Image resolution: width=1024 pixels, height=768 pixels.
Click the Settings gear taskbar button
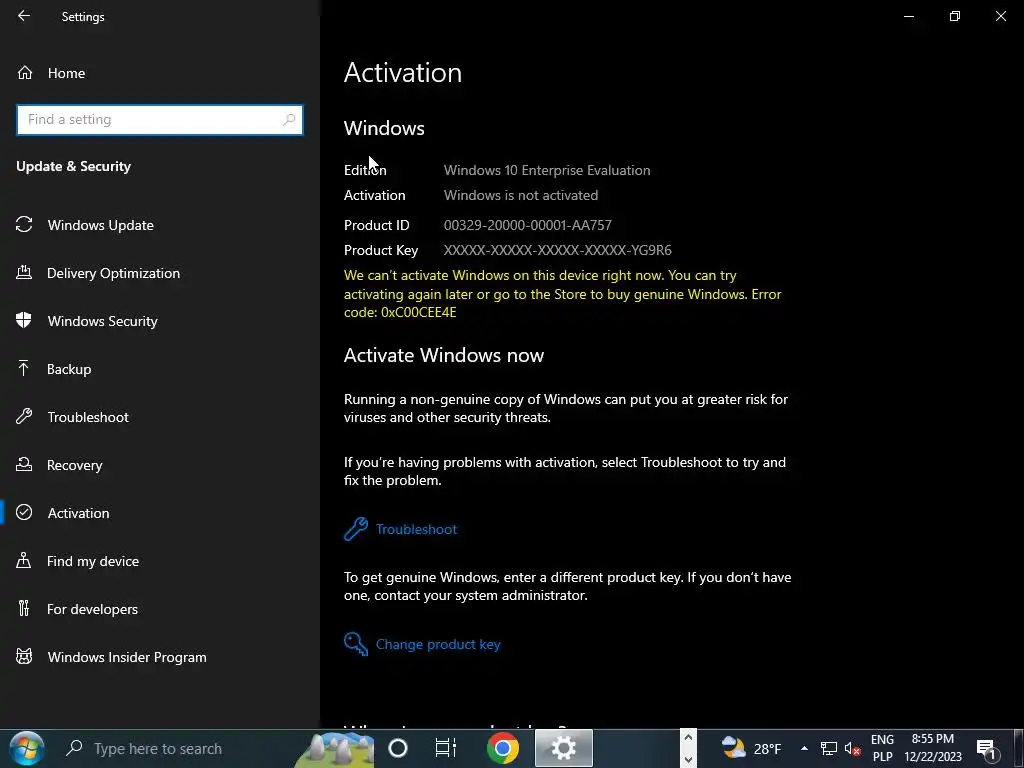coord(564,748)
